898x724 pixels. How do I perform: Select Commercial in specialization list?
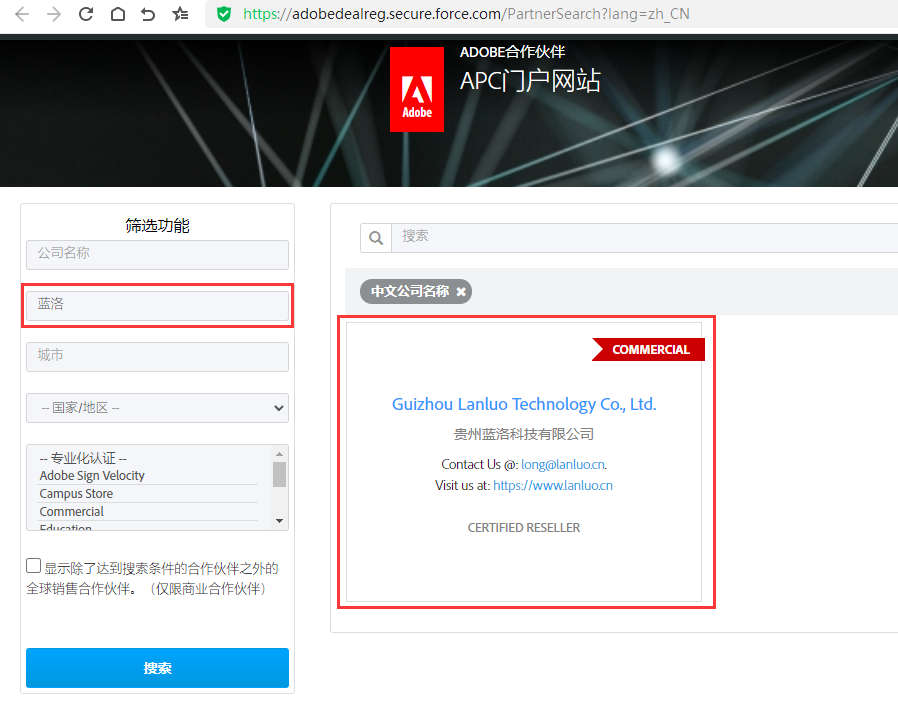coord(72,511)
